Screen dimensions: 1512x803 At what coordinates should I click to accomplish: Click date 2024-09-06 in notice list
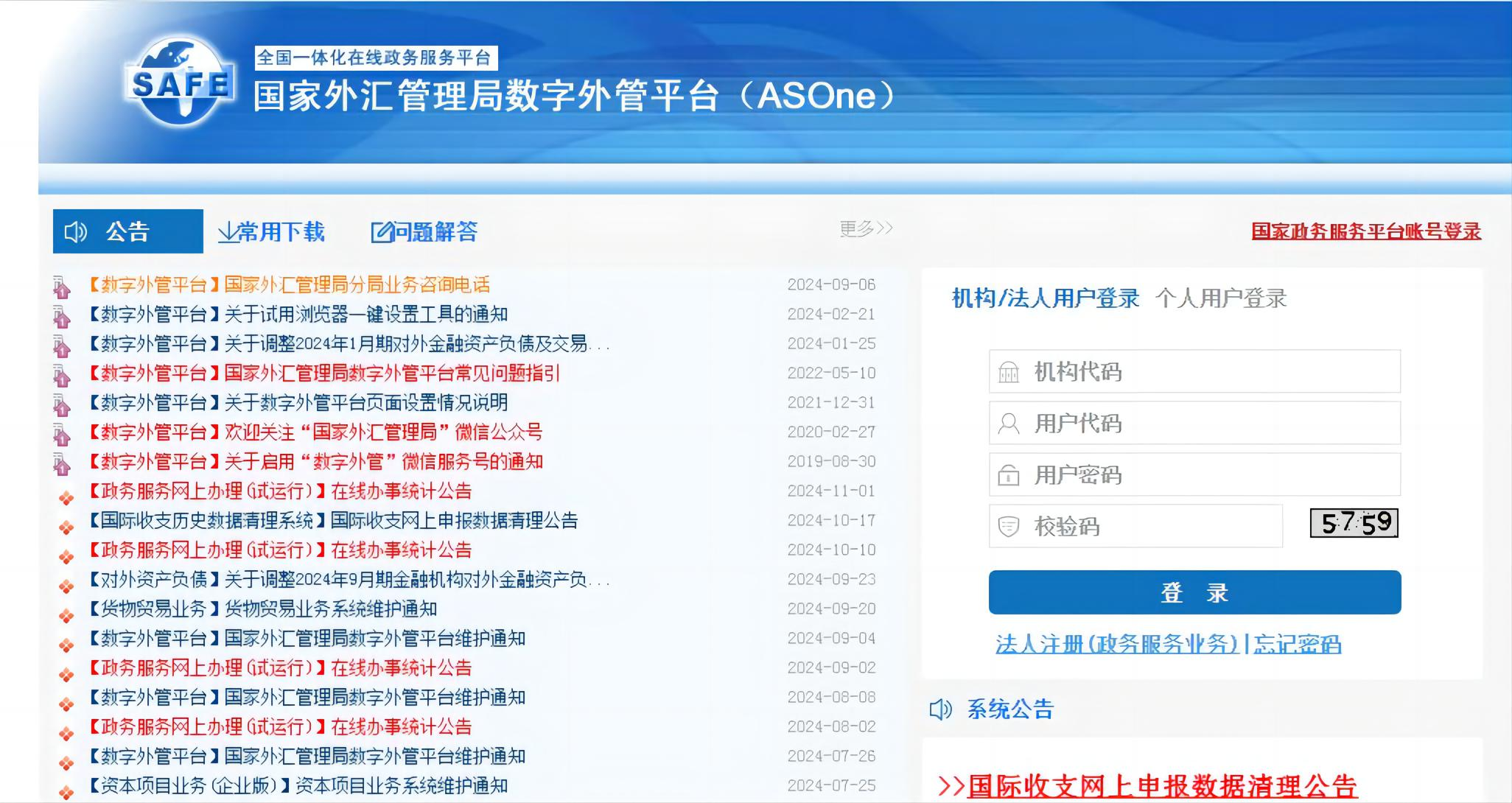(831, 284)
